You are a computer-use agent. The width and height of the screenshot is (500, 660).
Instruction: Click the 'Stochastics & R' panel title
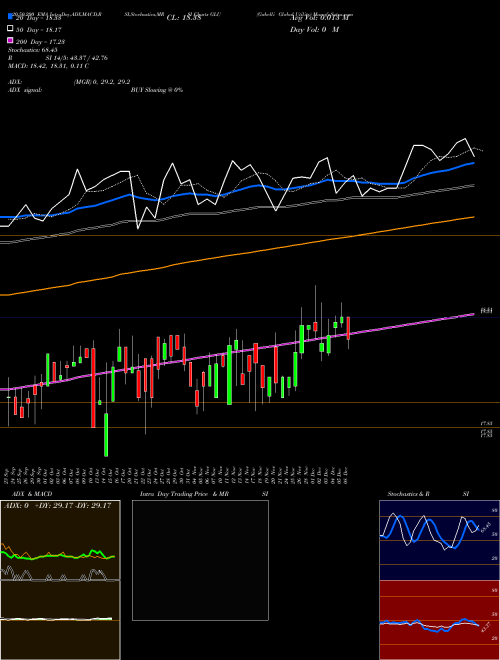click(408, 494)
